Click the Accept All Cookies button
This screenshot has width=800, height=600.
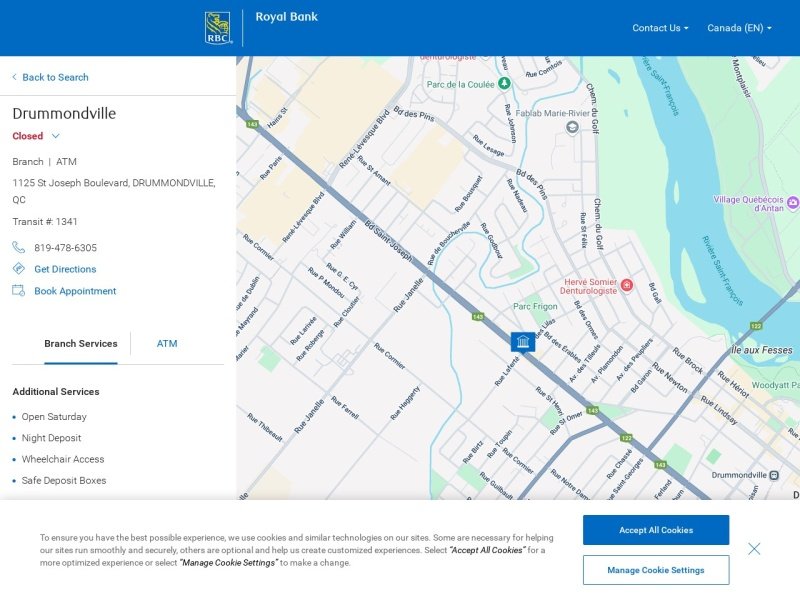click(x=656, y=530)
